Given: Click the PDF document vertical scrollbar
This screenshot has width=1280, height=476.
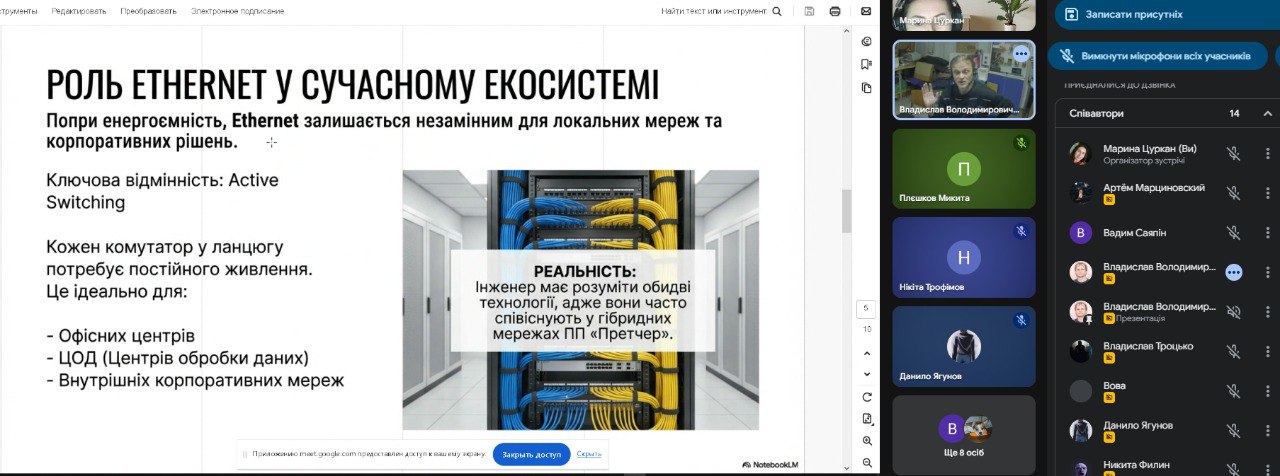Looking at the screenshot, I should (x=846, y=210).
